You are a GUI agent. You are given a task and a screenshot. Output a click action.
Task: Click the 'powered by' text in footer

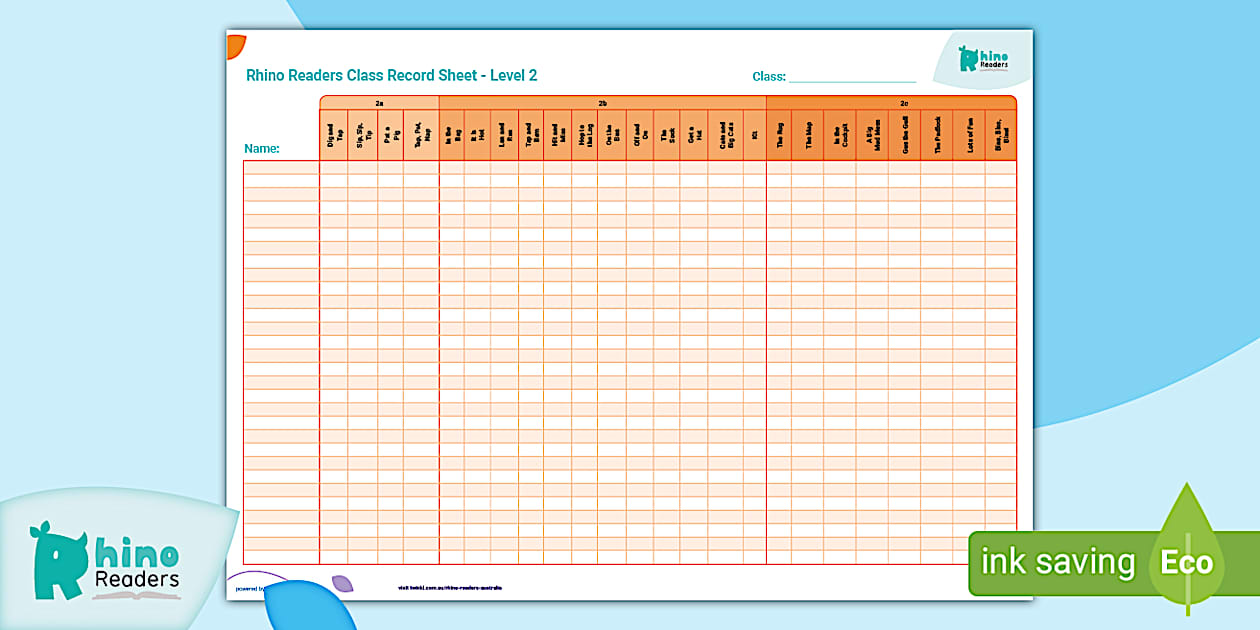click(246, 589)
